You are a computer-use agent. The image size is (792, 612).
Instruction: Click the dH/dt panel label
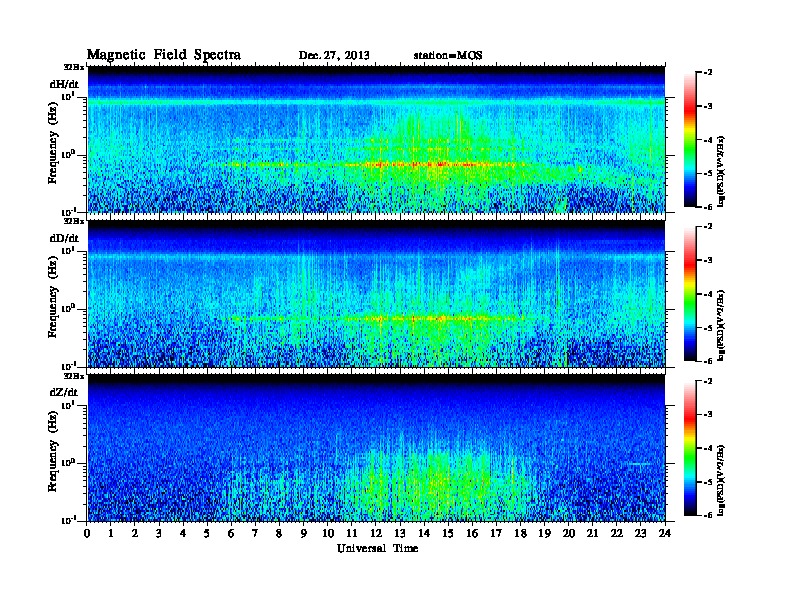point(64,84)
